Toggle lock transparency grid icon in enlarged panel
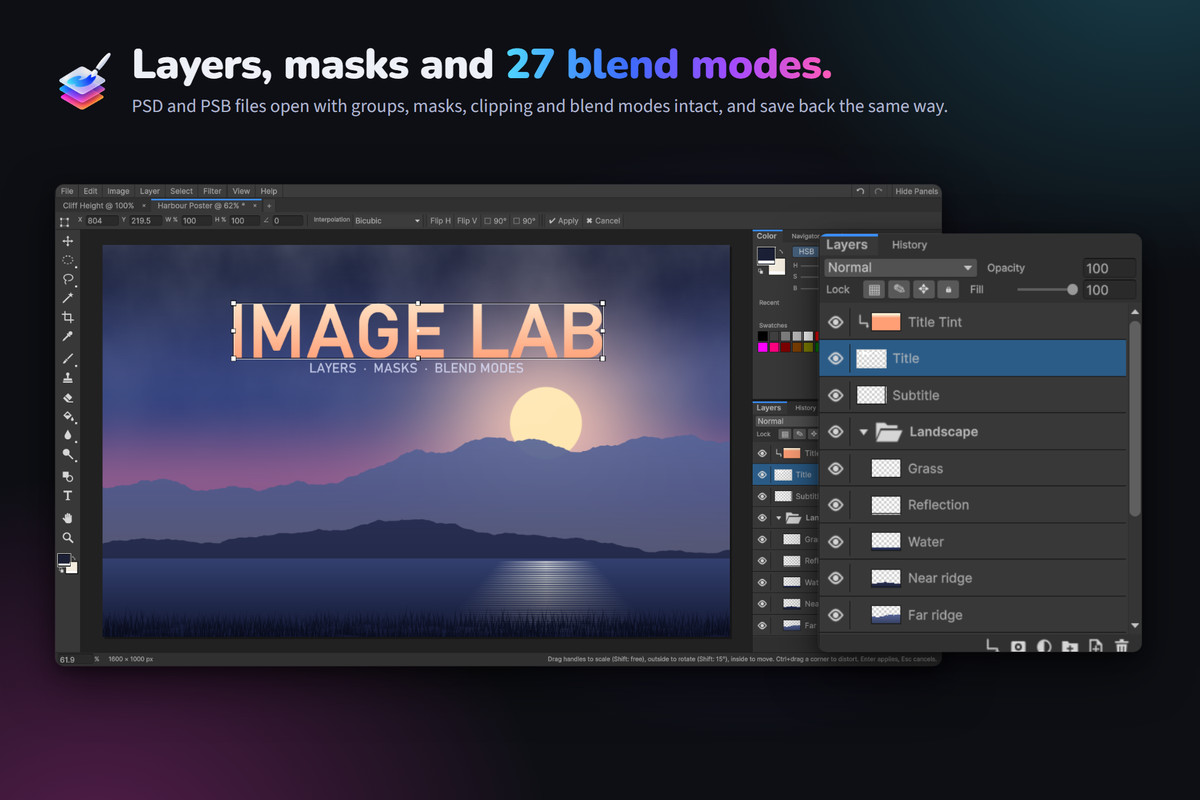Viewport: 1200px width, 800px height. tap(874, 289)
